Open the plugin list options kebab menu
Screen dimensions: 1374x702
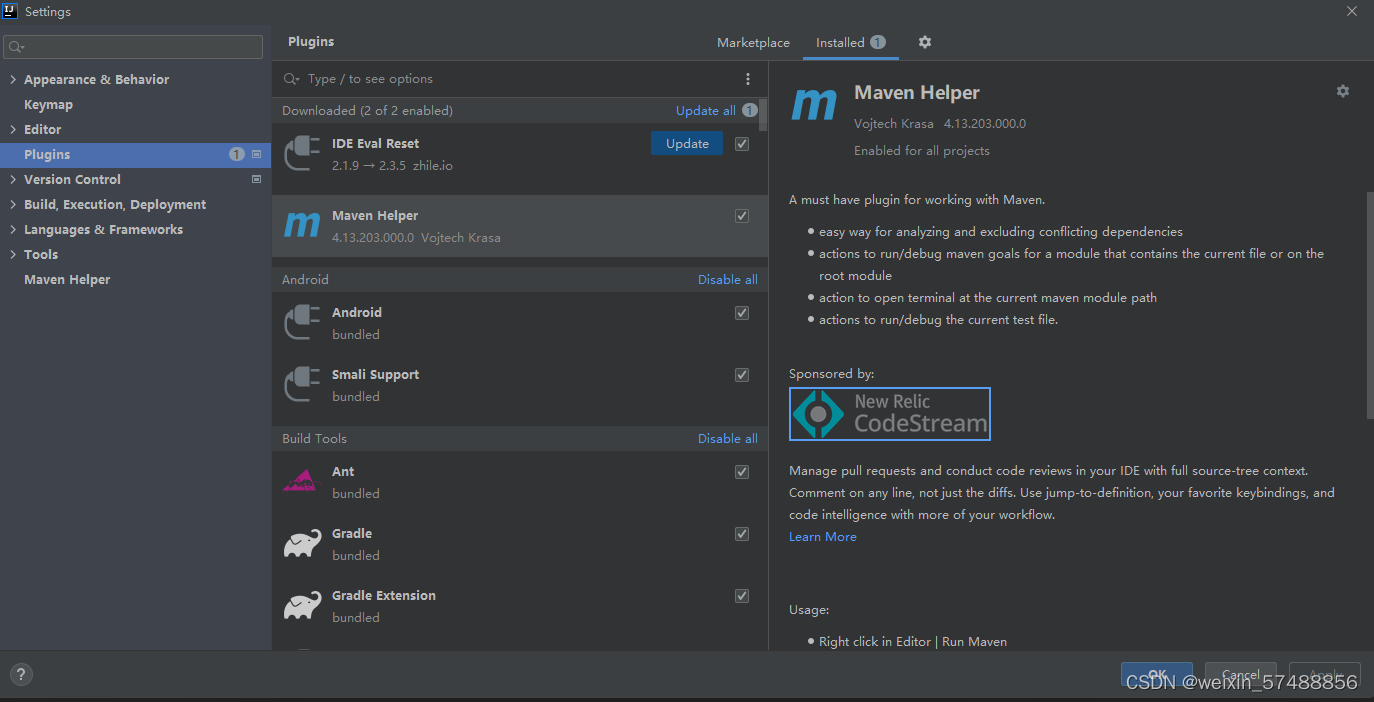pos(748,79)
